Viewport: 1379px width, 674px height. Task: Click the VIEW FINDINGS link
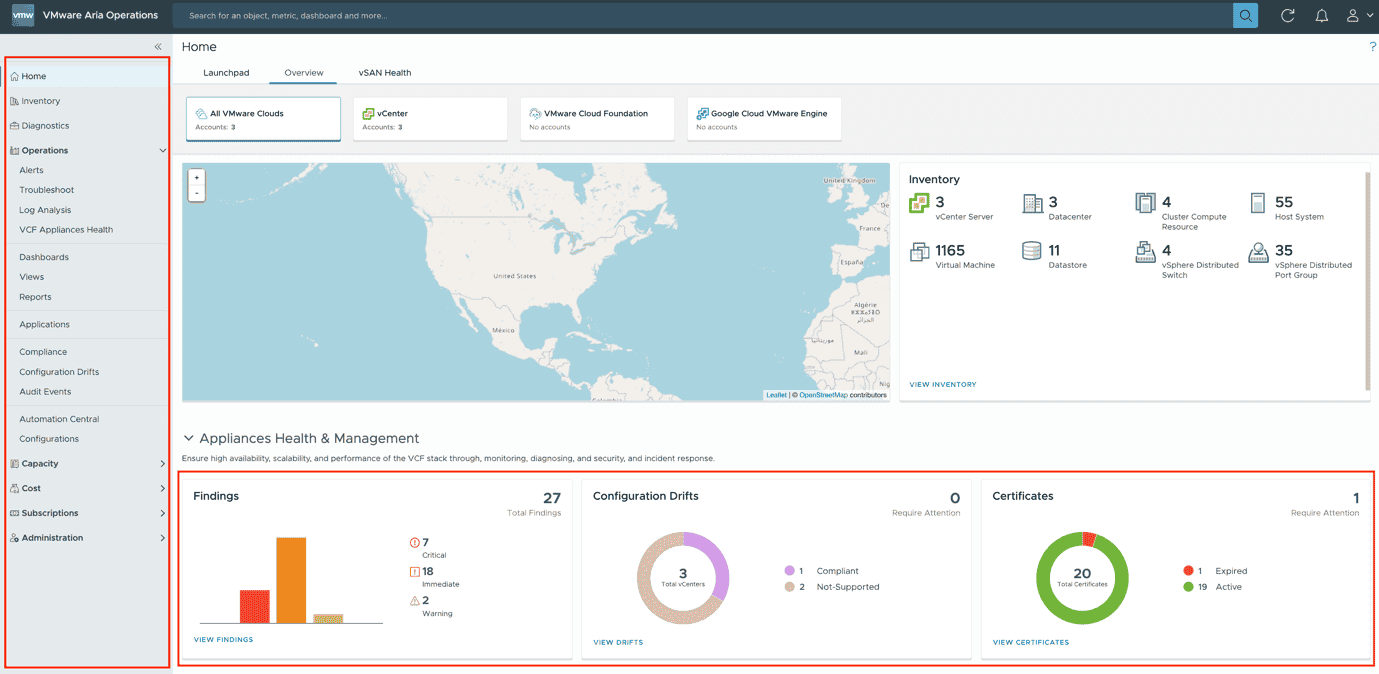(x=223, y=638)
